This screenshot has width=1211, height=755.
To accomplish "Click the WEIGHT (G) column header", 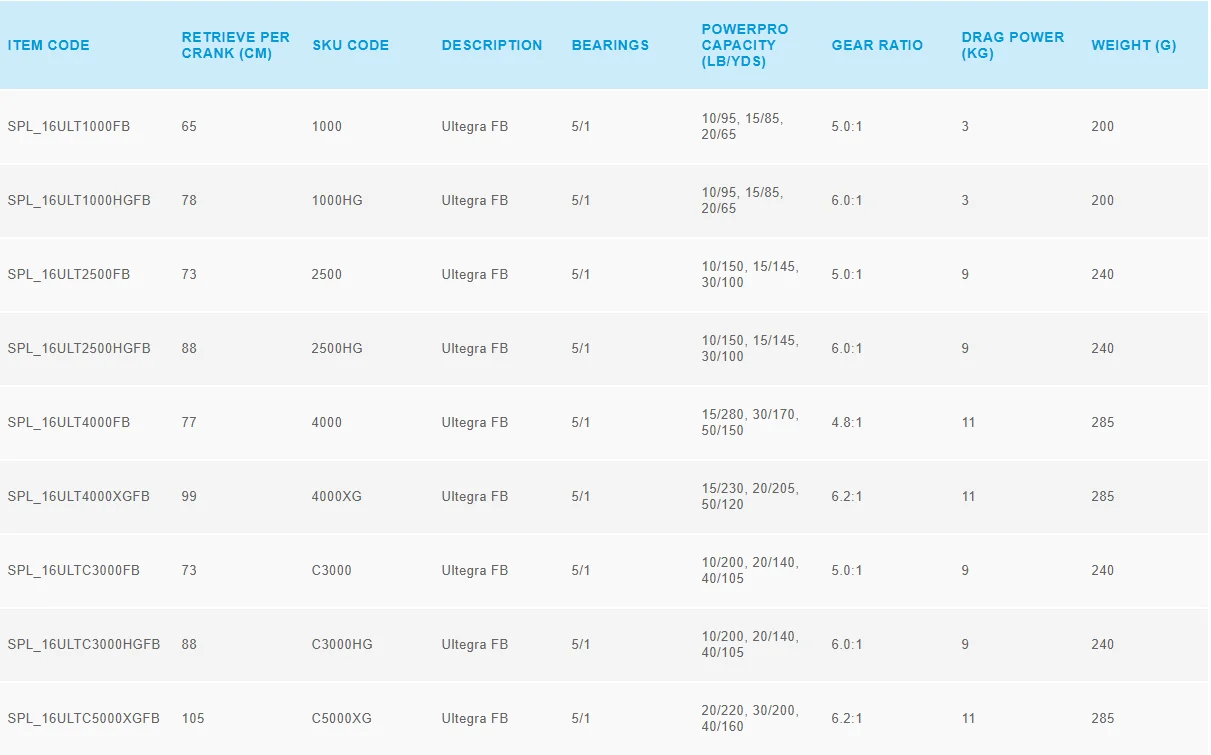I will (1134, 45).
